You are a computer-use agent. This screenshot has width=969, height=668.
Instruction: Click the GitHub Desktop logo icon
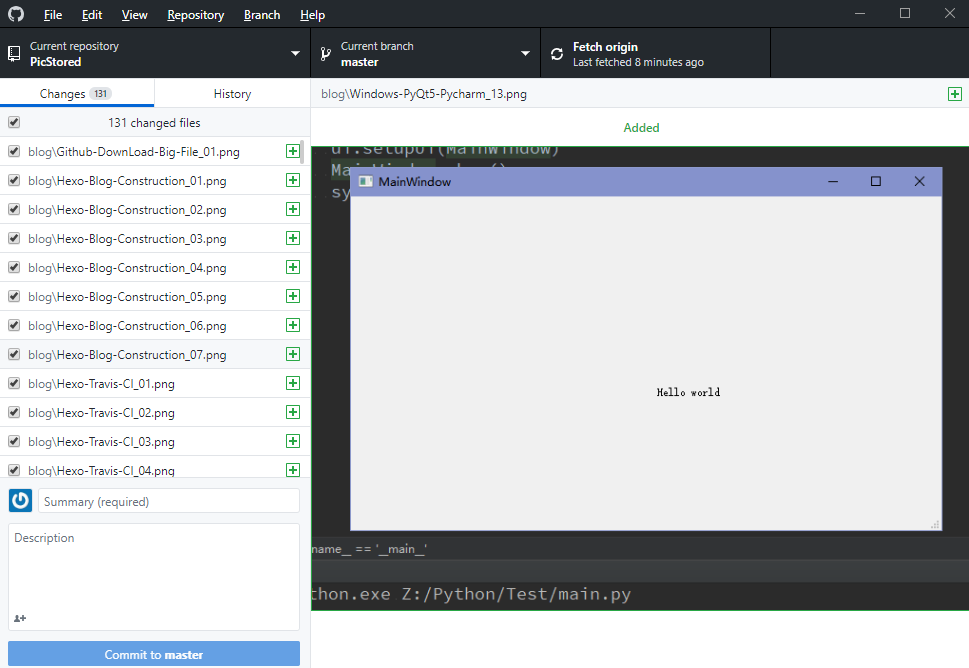16,14
